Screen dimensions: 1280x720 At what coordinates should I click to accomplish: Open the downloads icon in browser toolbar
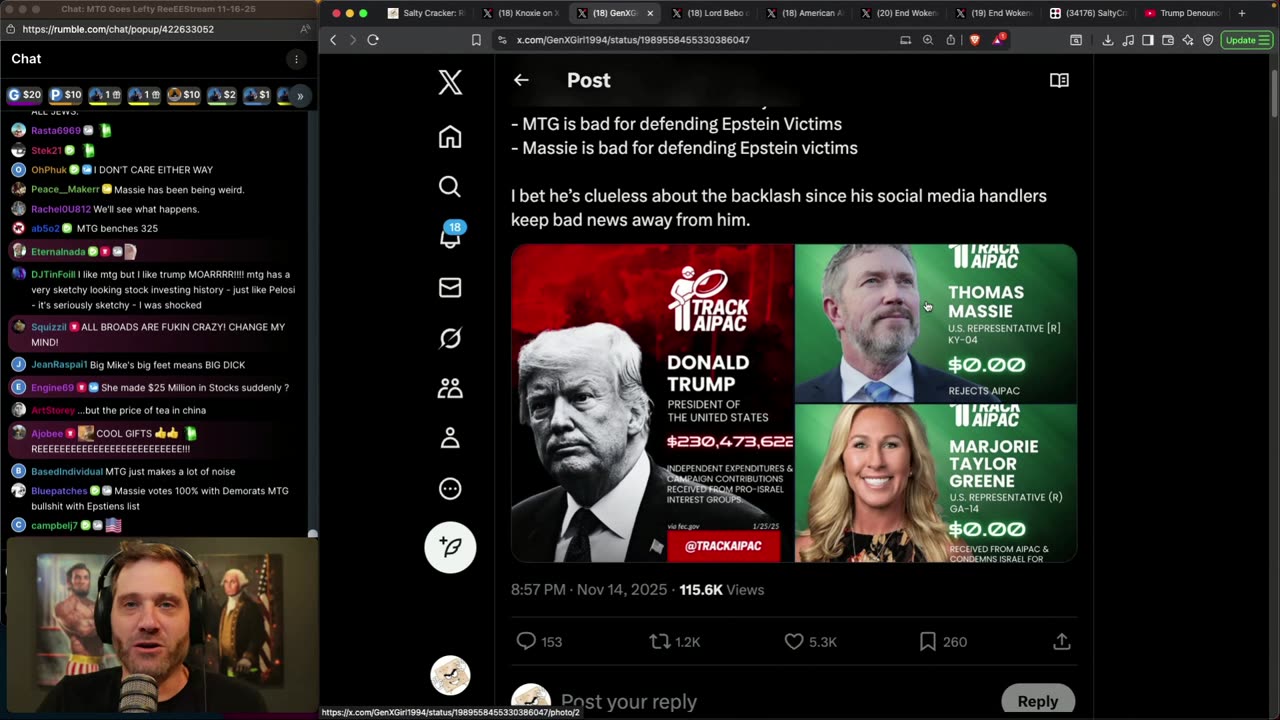tap(1108, 40)
